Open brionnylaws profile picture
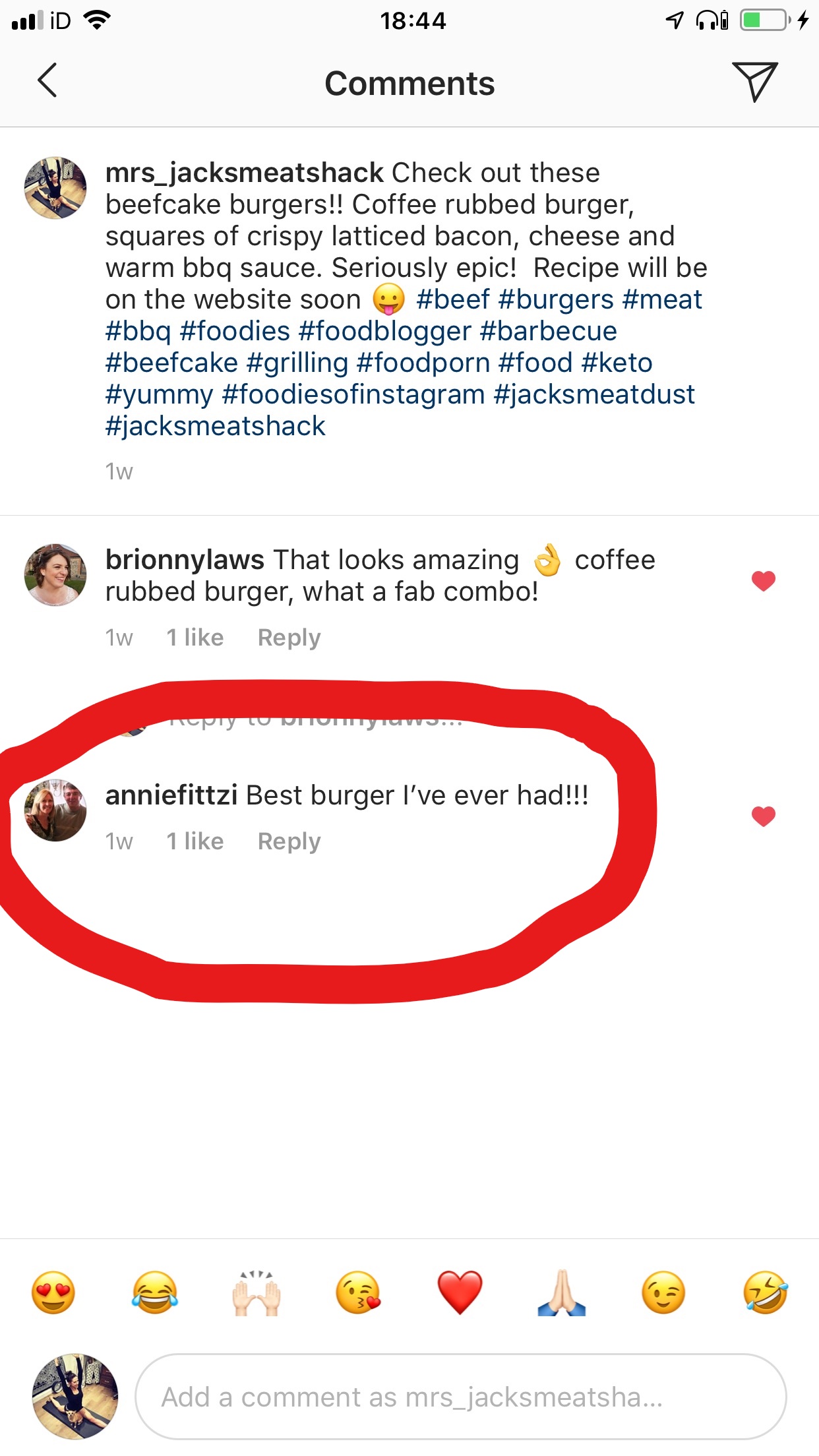The width and height of the screenshot is (819, 1456). click(55, 575)
